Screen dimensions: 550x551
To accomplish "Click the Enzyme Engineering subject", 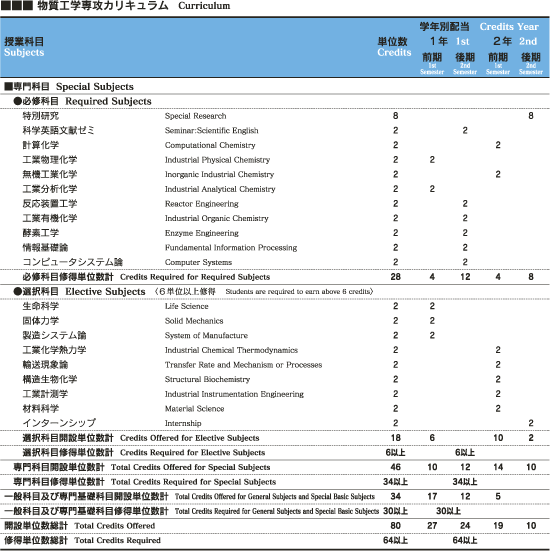I will (x=201, y=233).
